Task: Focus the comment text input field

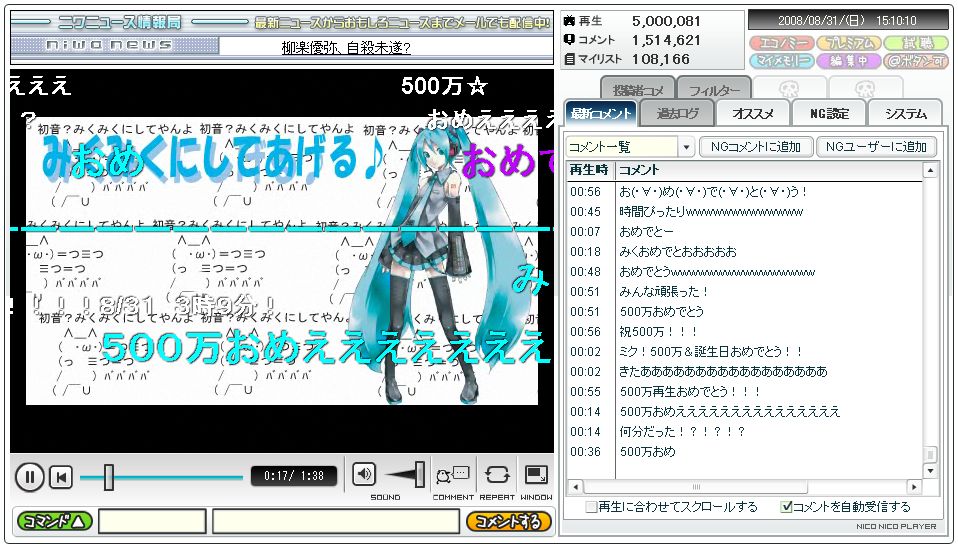Action: (336, 522)
